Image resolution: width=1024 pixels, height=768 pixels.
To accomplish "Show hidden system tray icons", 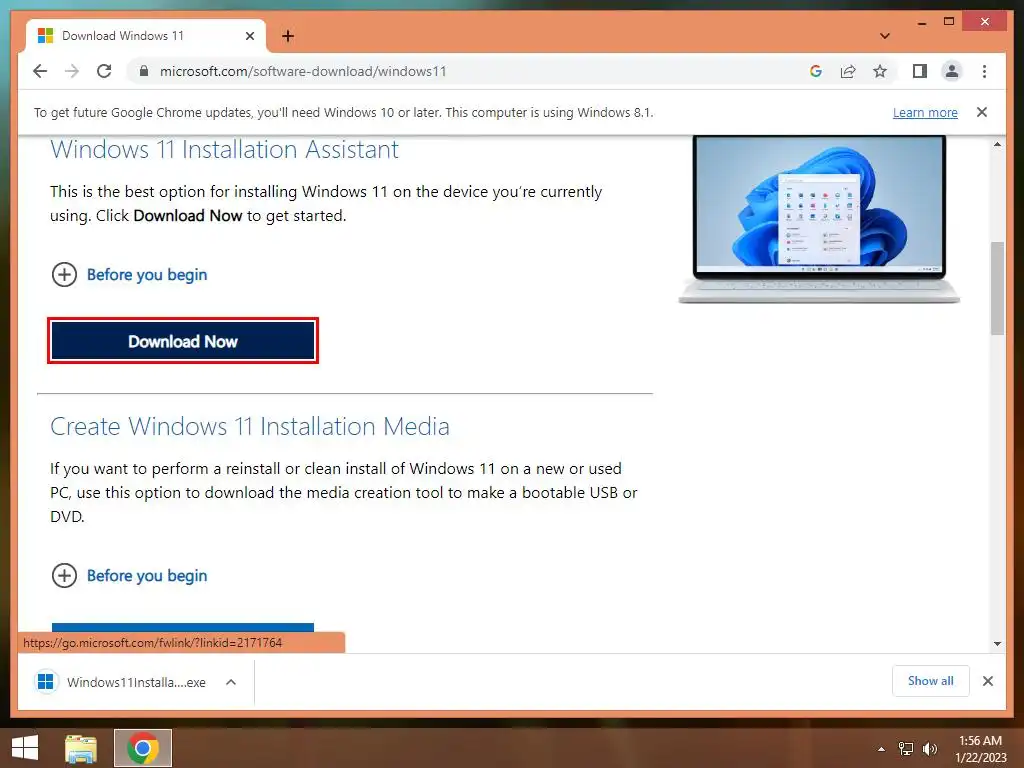I will tap(881, 749).
